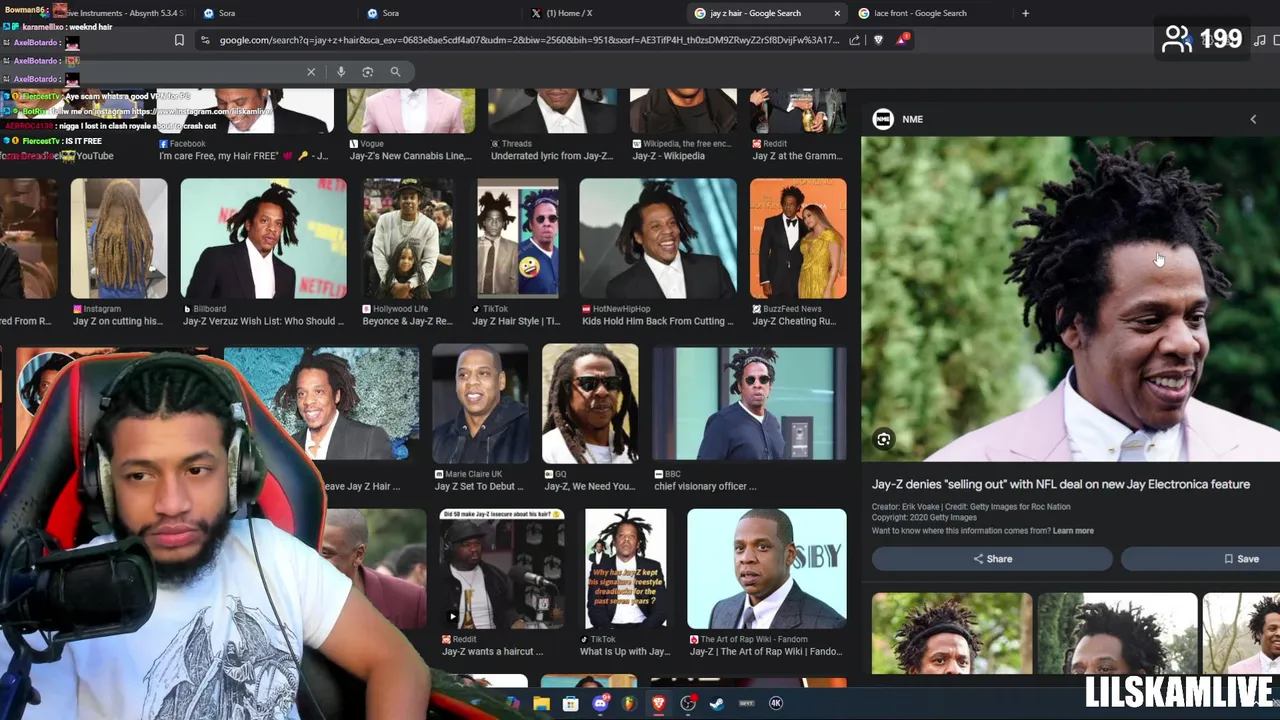The height and width of the screenshot is (720, 1280).
Task: Open FL Studio from the taskbar
Action: 629,703
